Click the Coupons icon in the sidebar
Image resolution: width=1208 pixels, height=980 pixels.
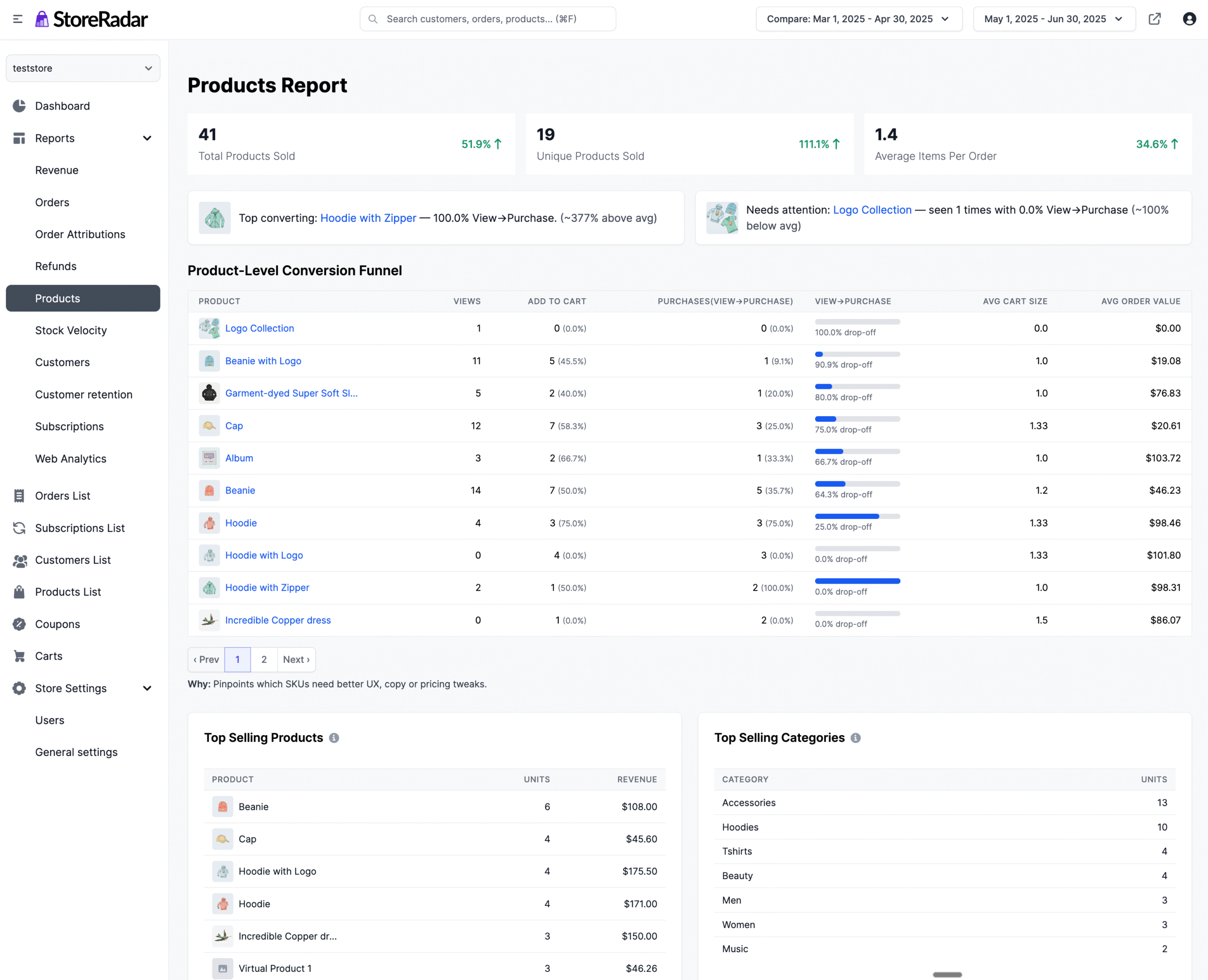pos(19,624)
